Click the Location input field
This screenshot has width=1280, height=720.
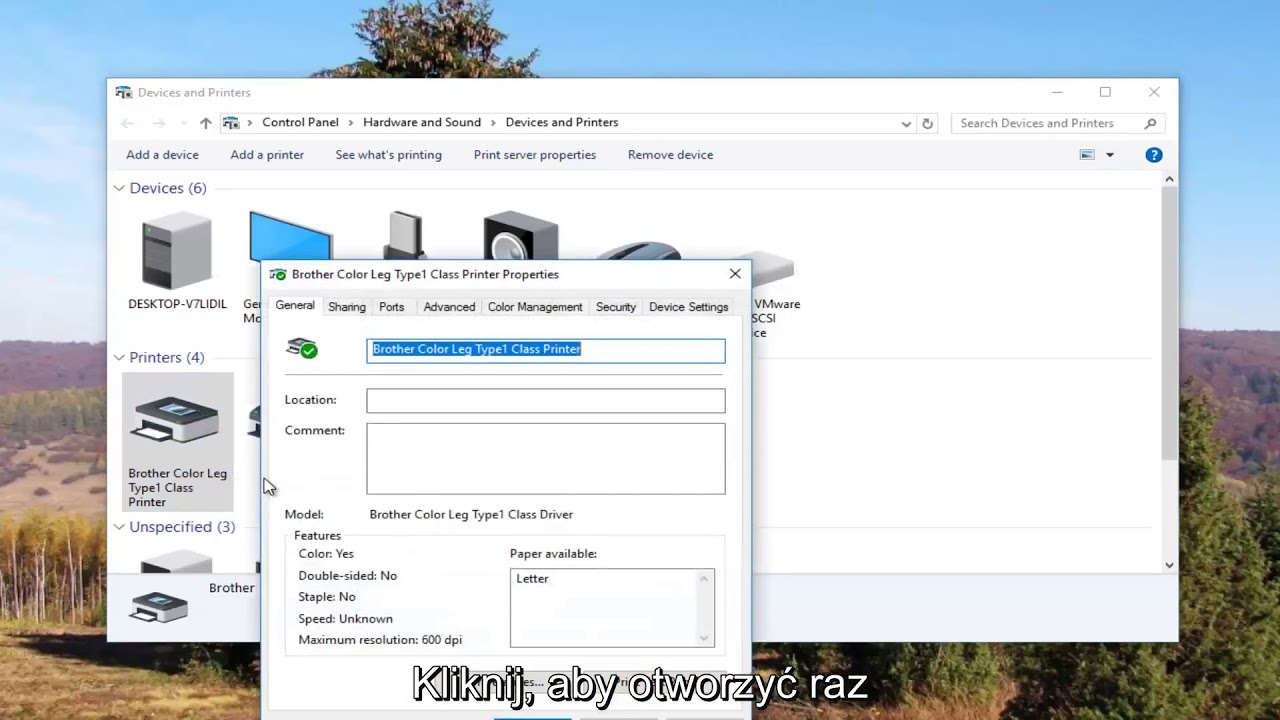click(546, 400)
